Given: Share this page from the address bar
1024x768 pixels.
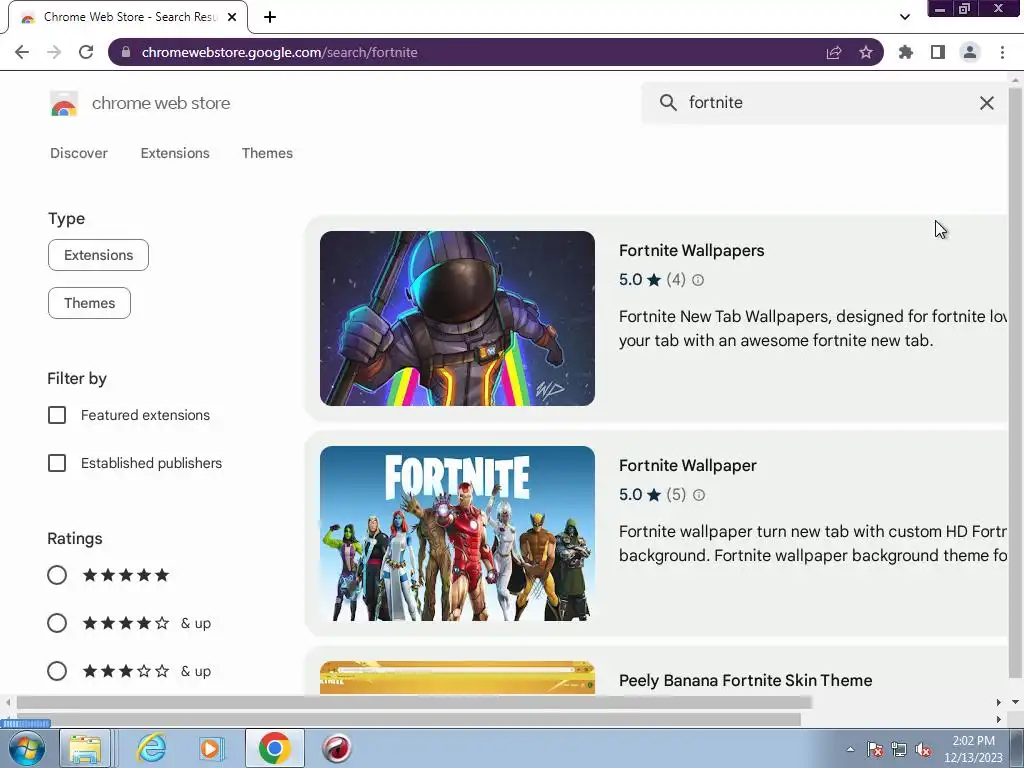Looking at the screenshot, I should pyautogui.click(x=834, y=52).
